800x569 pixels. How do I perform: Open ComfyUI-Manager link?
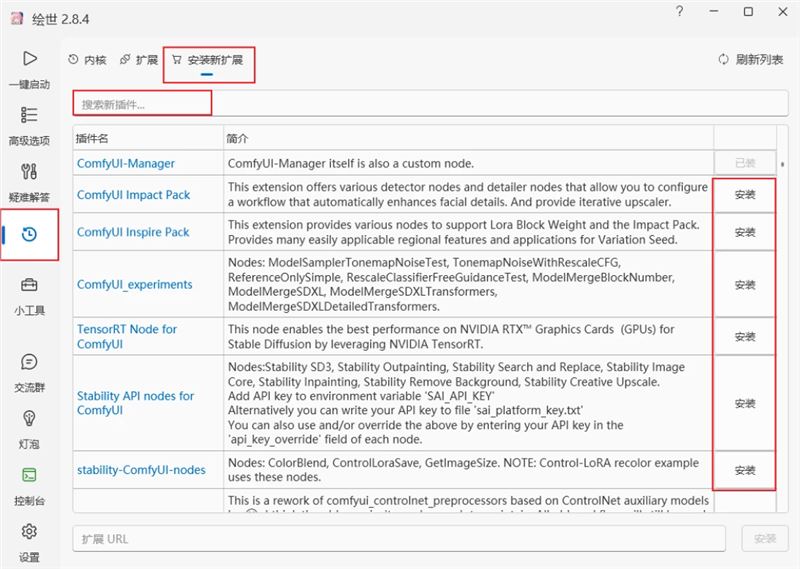[126, 163]
